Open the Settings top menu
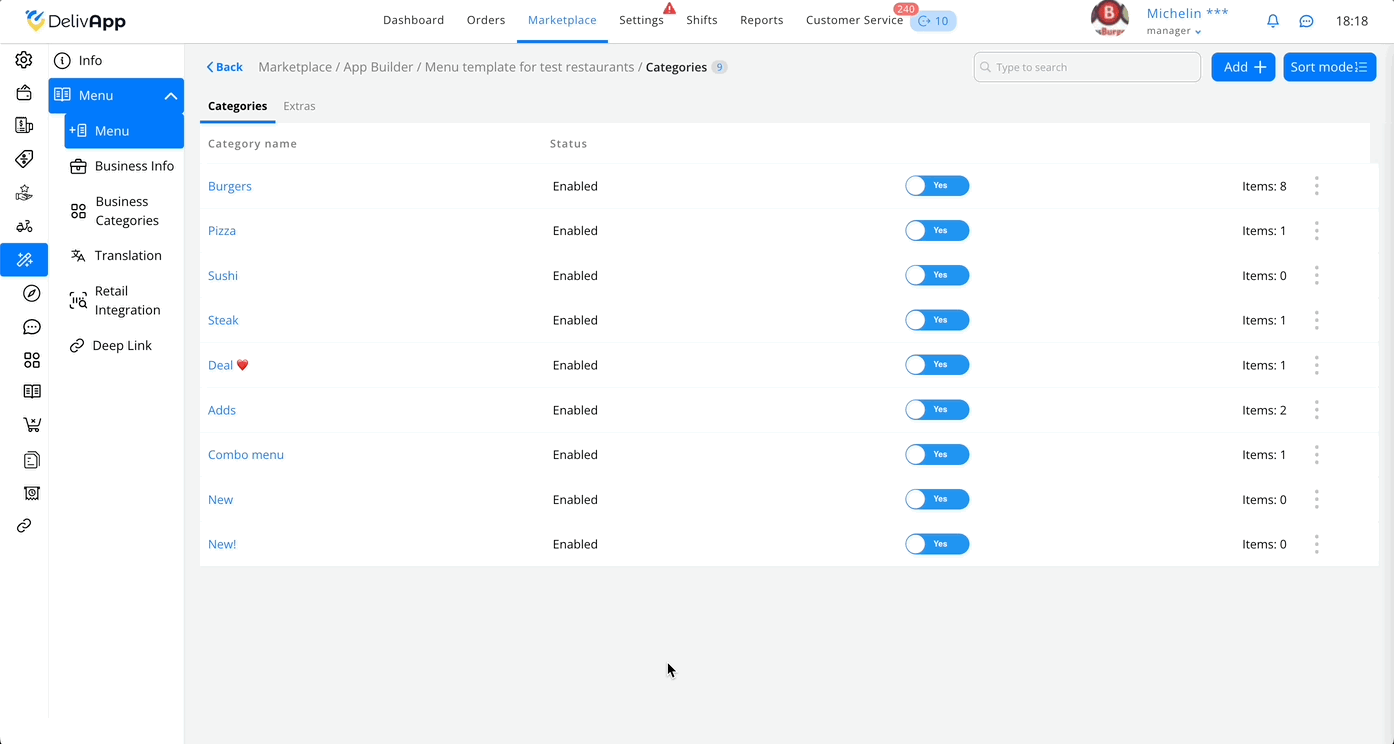 click(641, 20)
